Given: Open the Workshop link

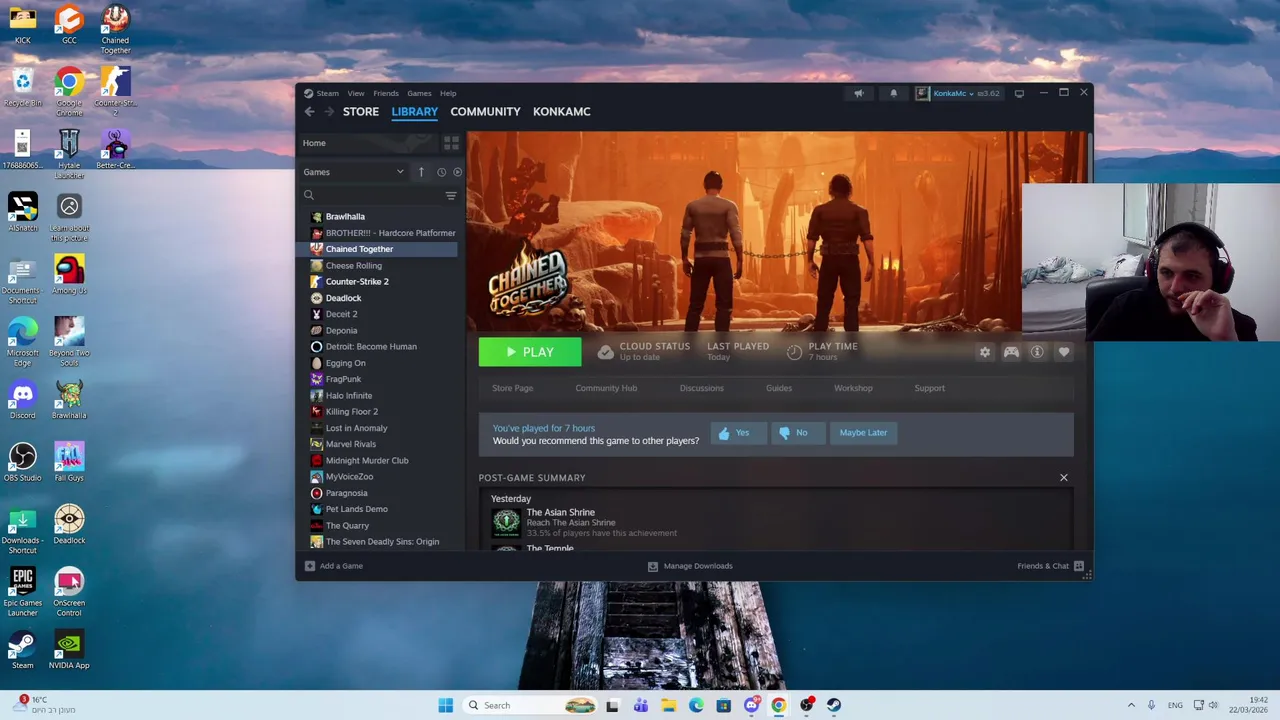Looking at the screenshot, I should (853, 388).
